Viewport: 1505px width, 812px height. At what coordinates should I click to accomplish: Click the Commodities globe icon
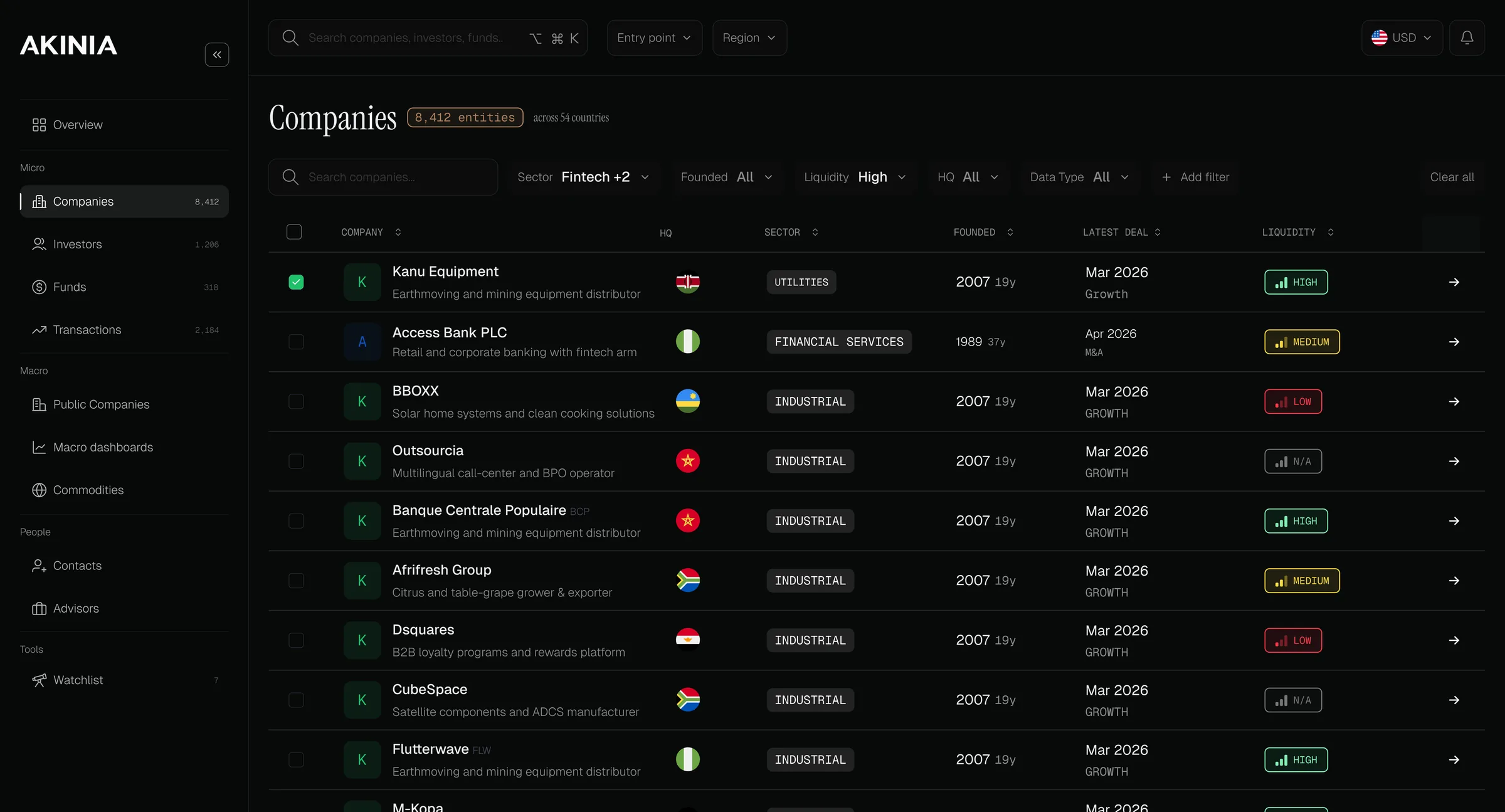[39, 490]
